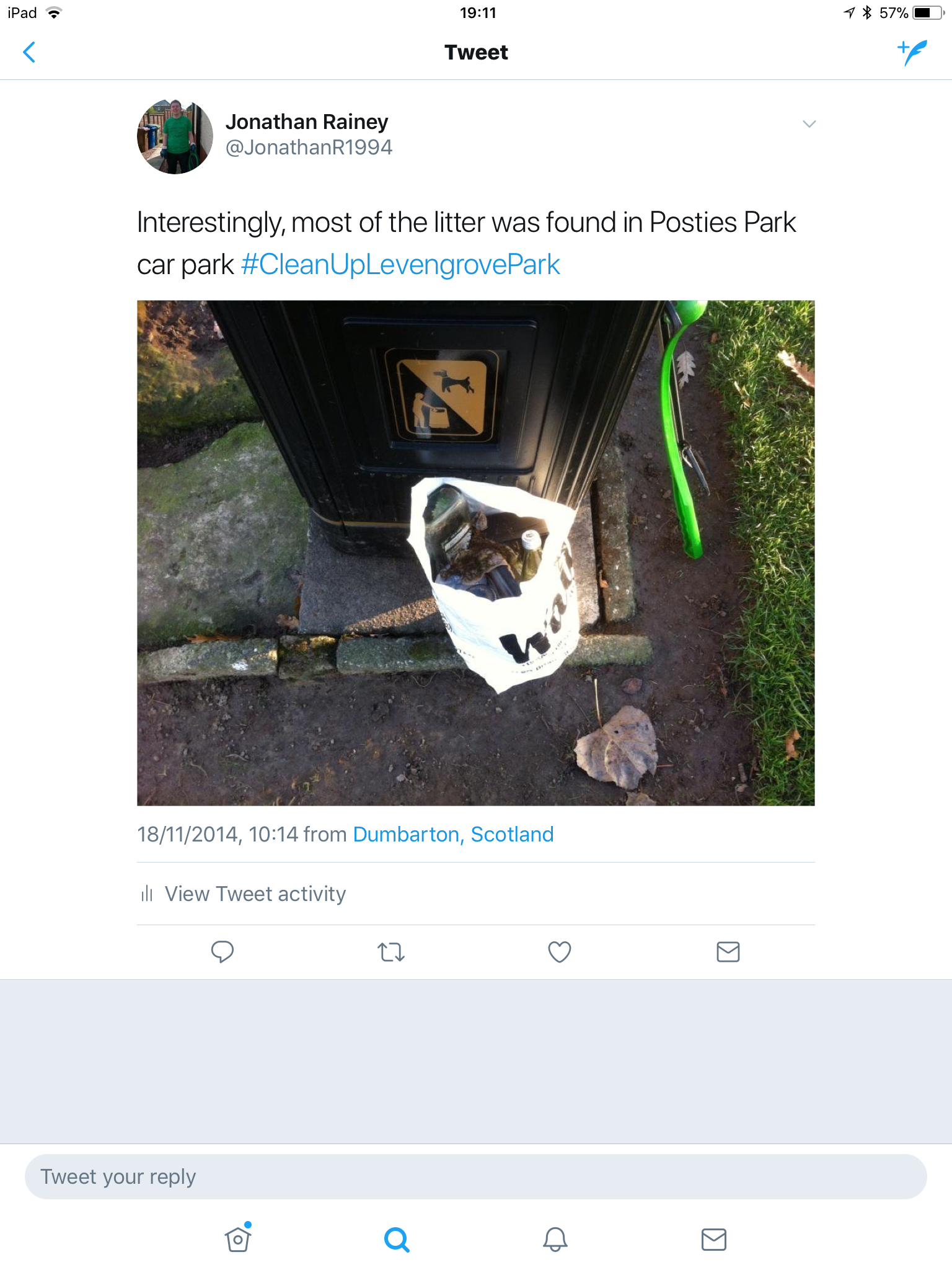Open the tweet options chevron

[809, 124]
